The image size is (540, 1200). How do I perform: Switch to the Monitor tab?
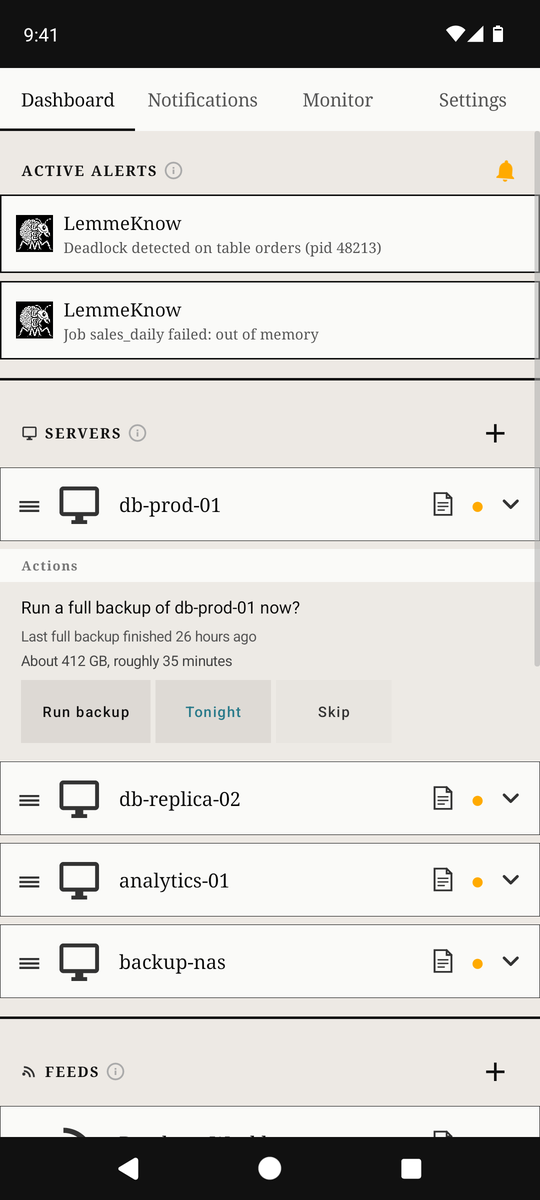coord(337,100)
